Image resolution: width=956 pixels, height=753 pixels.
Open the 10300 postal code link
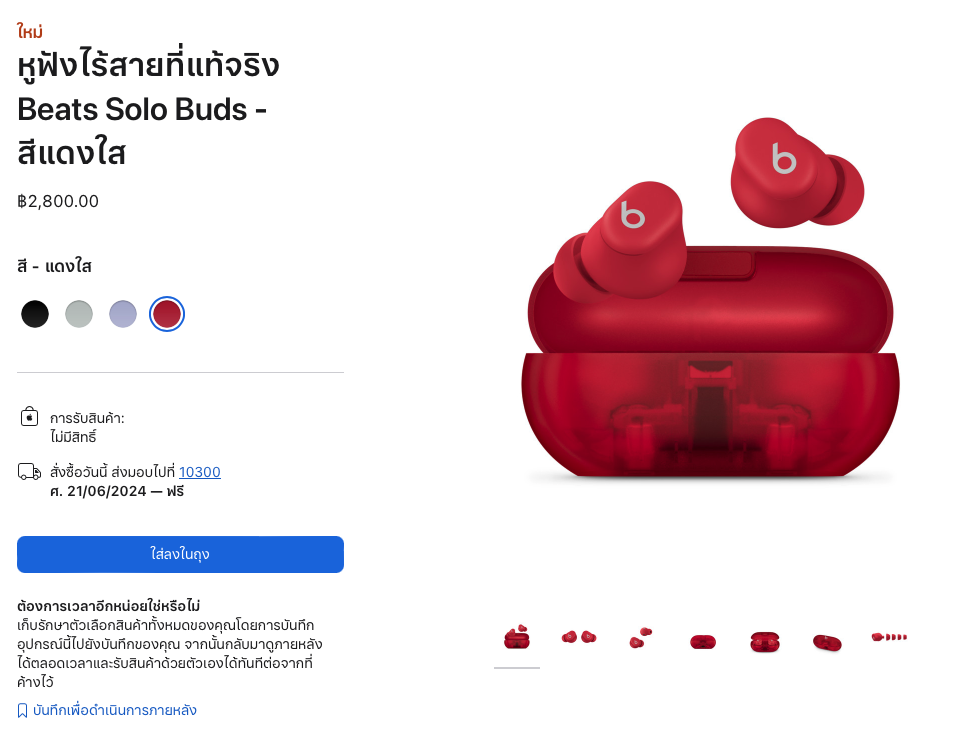click(199, 472)
